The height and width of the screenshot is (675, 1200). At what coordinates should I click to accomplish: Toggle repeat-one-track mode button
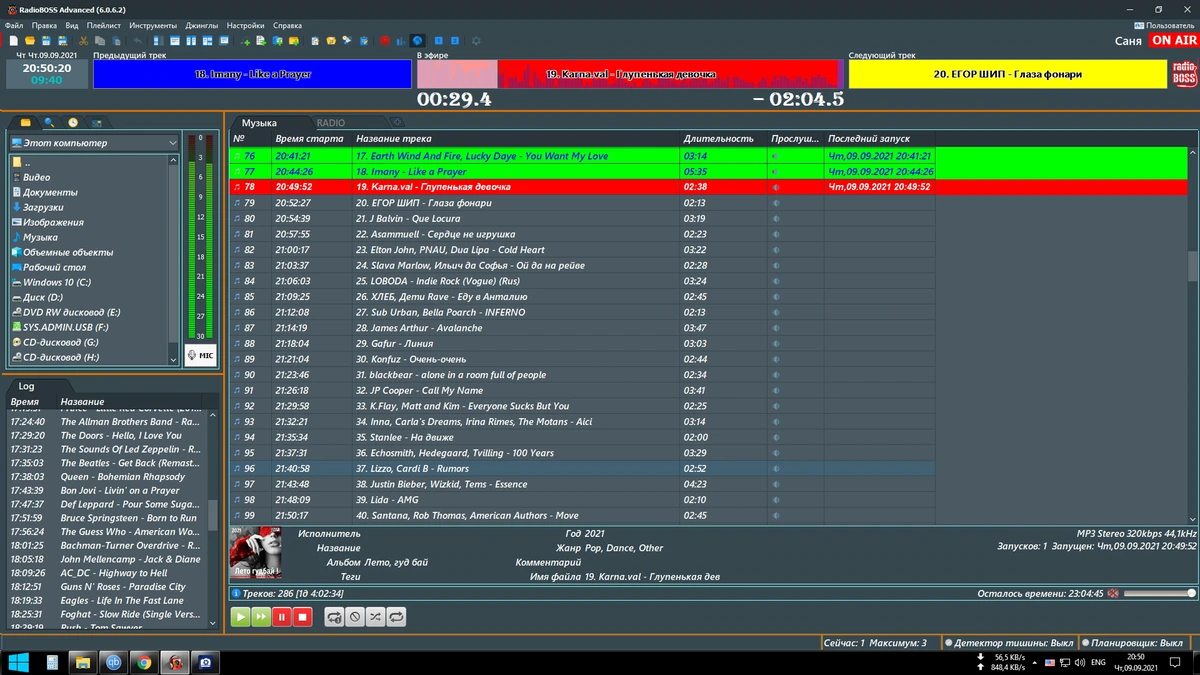point(334,617)
